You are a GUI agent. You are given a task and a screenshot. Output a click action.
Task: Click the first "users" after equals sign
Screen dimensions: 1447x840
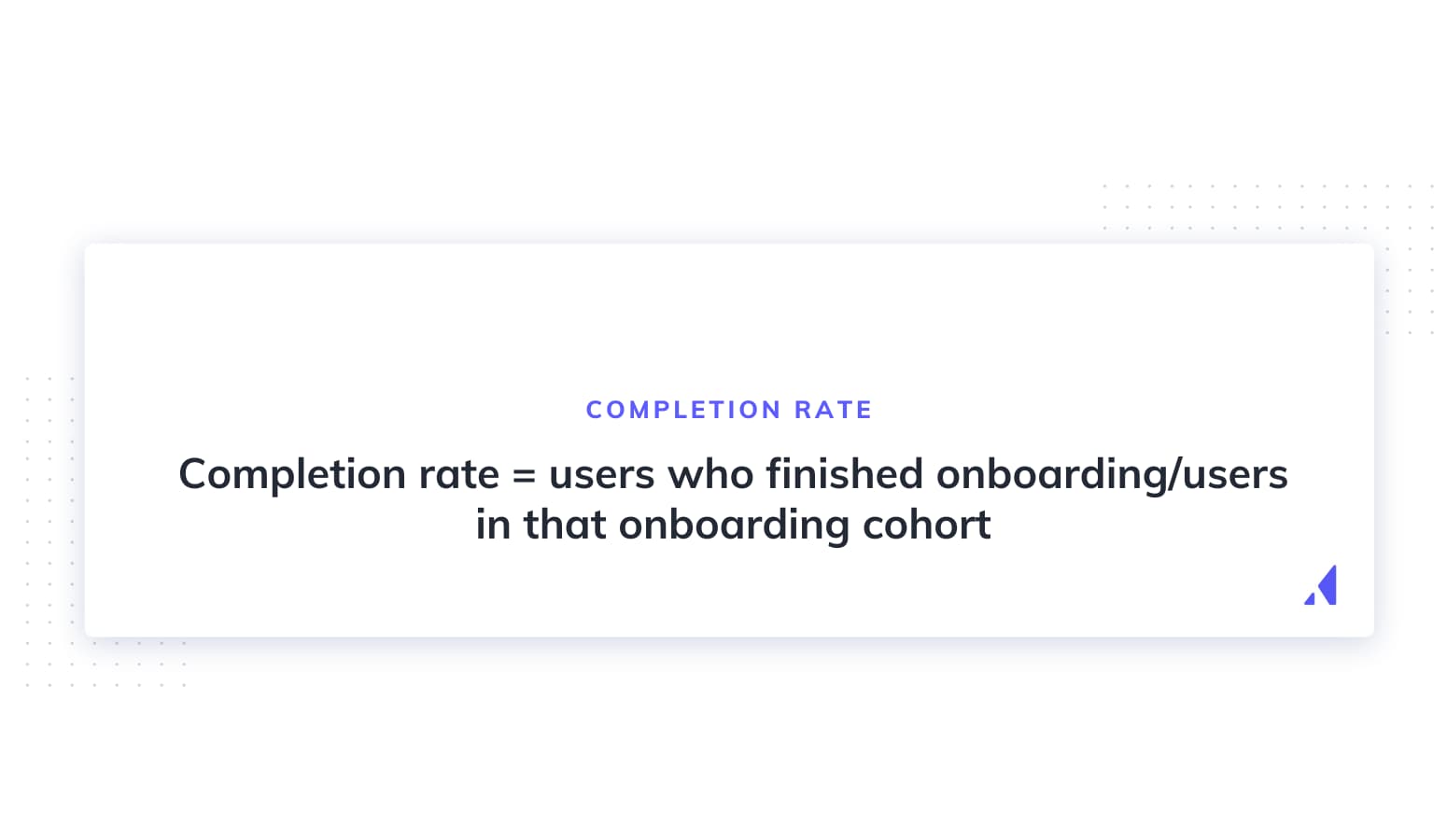(601, 475)
